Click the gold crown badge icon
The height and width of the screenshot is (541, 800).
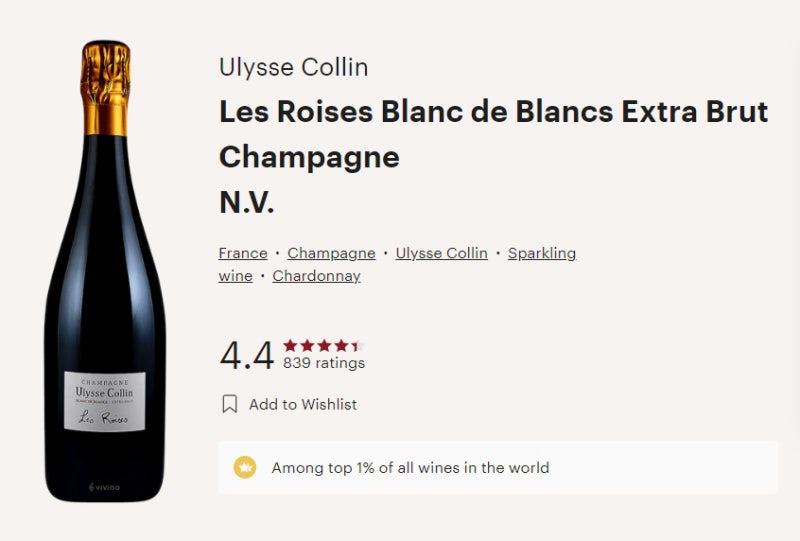[245, 467]
